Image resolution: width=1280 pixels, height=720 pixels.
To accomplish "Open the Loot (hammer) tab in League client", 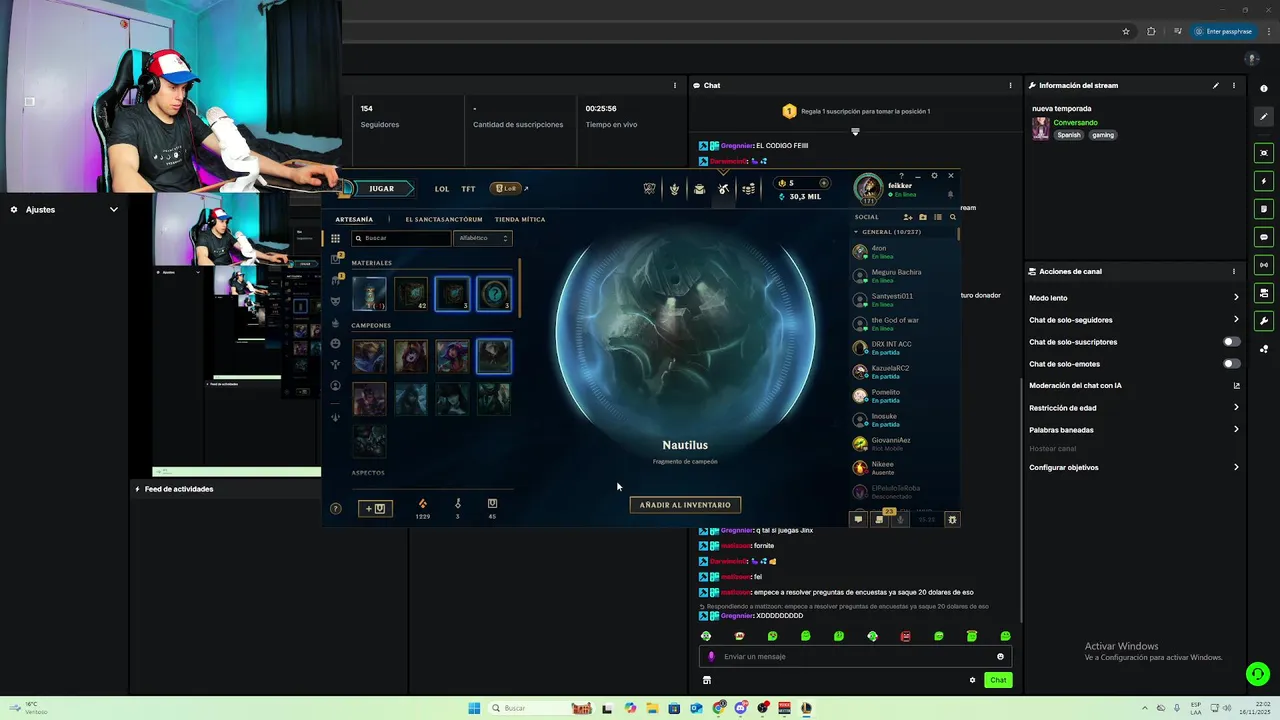I will pos(723,189).
